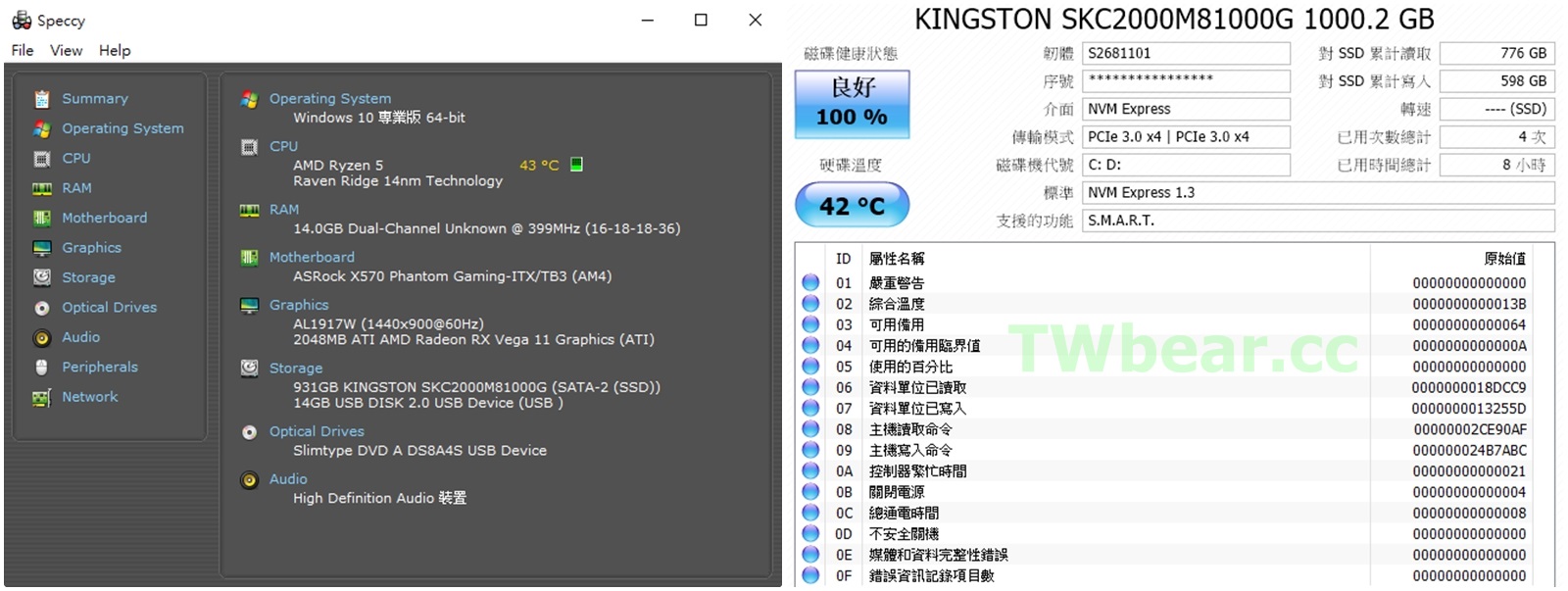This screenshot has height=591, width=1568.
Task: Open the File menu in Speccy
Action: (23, 50)
